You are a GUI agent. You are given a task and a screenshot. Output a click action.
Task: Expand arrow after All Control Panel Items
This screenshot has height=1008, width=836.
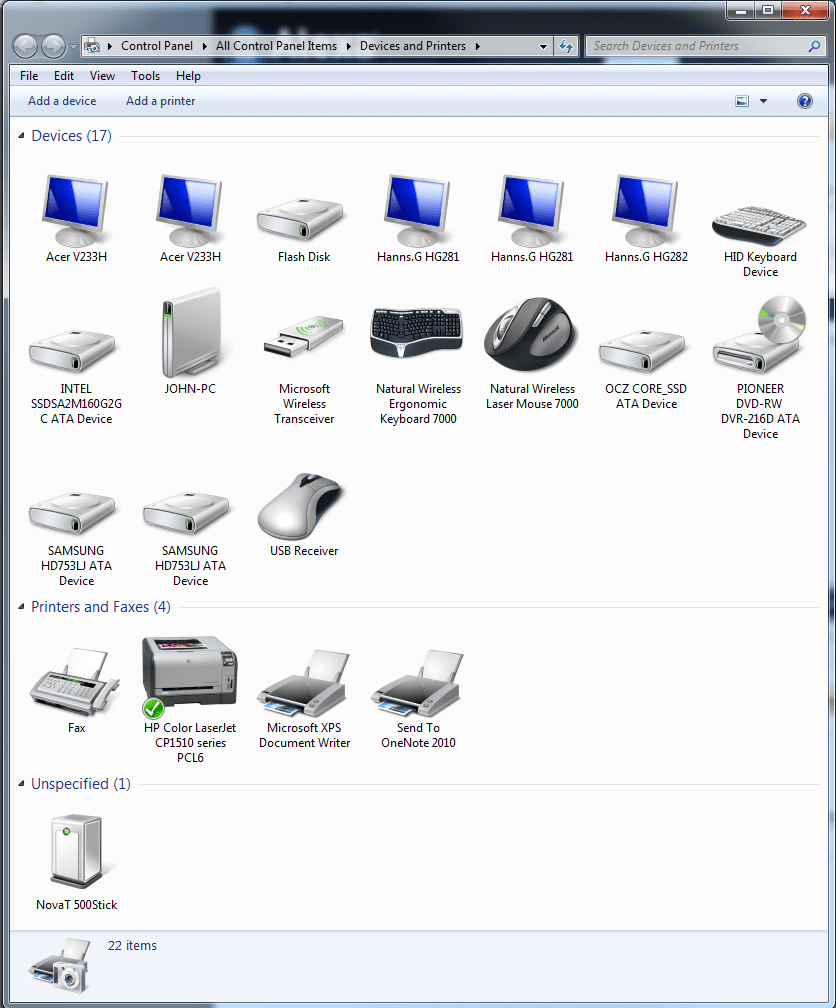(x=349, y=46)
